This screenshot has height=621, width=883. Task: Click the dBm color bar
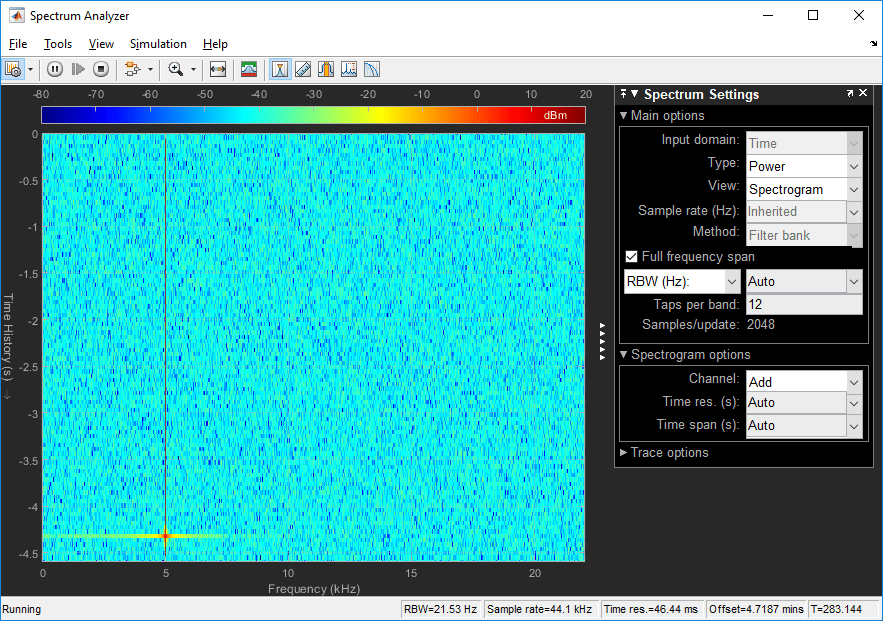pos(313,115)
